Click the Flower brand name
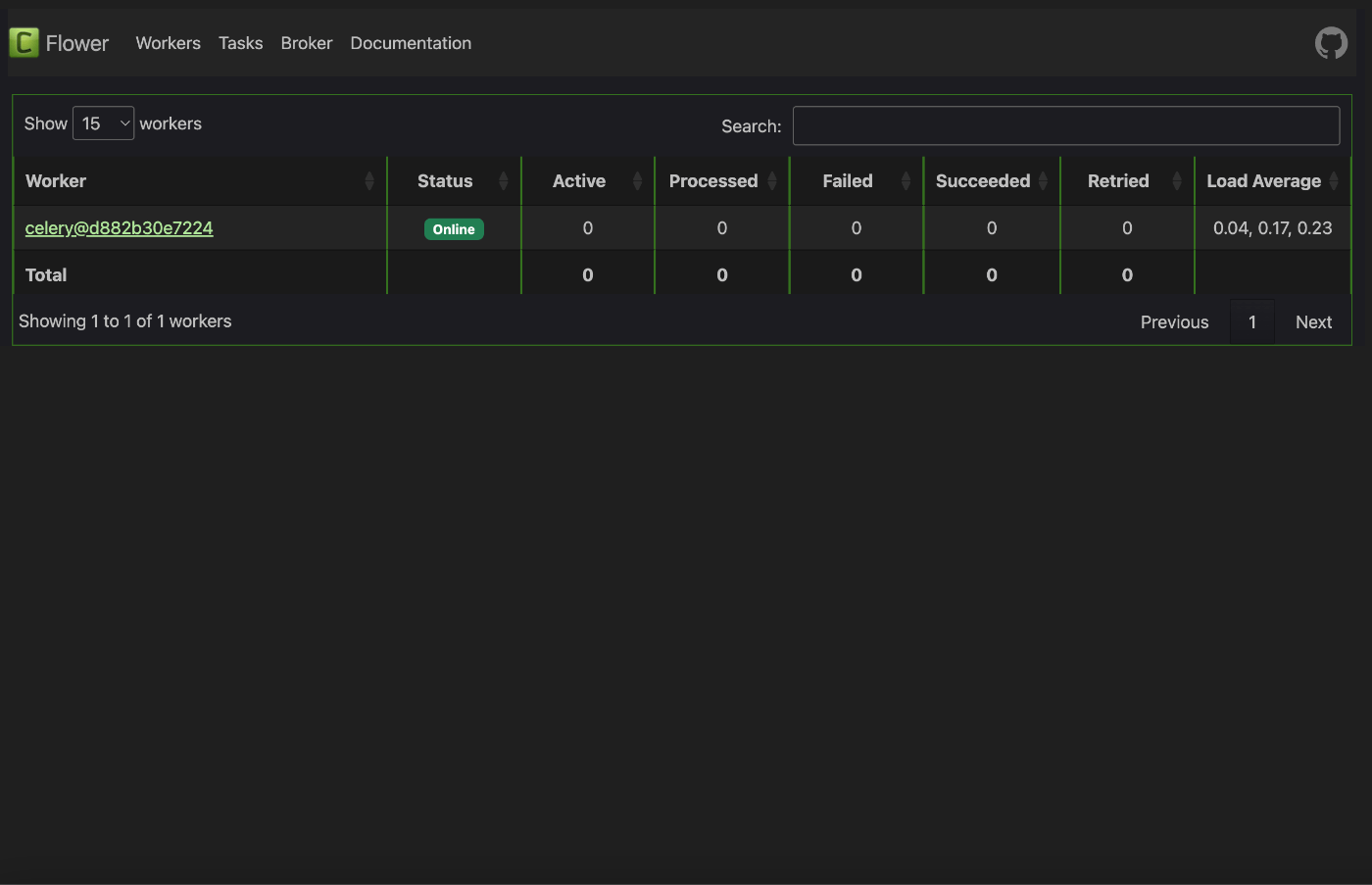Viewport: 1372px width, 885px height. point(77,43)
